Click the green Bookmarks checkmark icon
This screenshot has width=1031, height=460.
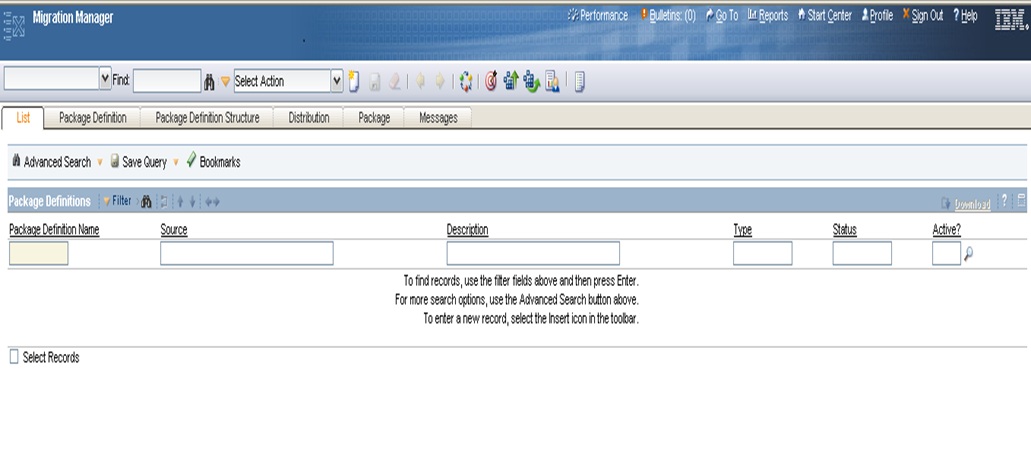[x=191, y=160]
